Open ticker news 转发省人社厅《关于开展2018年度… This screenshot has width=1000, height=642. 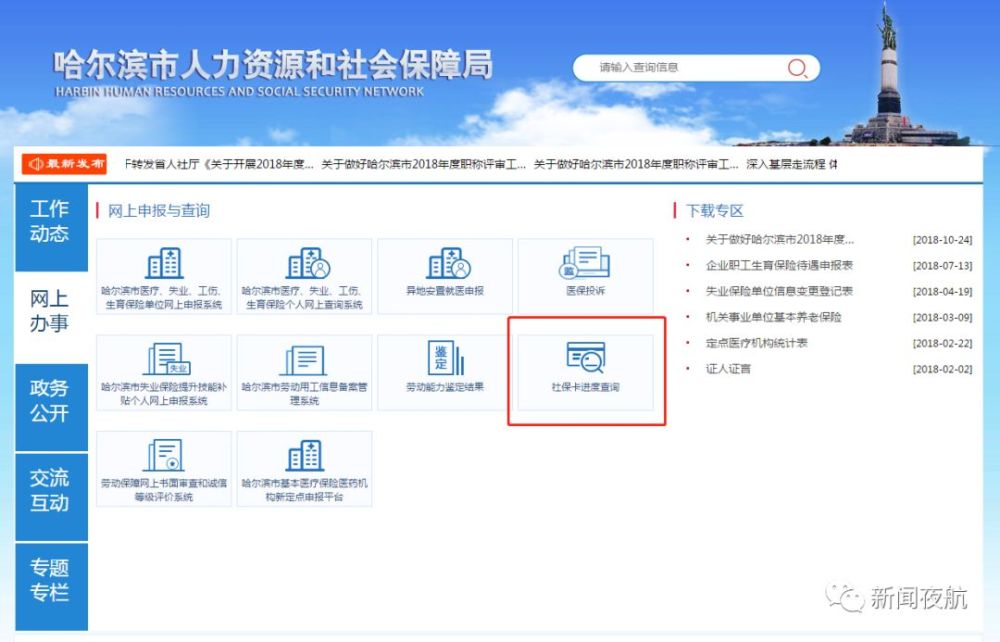(219, 164)
